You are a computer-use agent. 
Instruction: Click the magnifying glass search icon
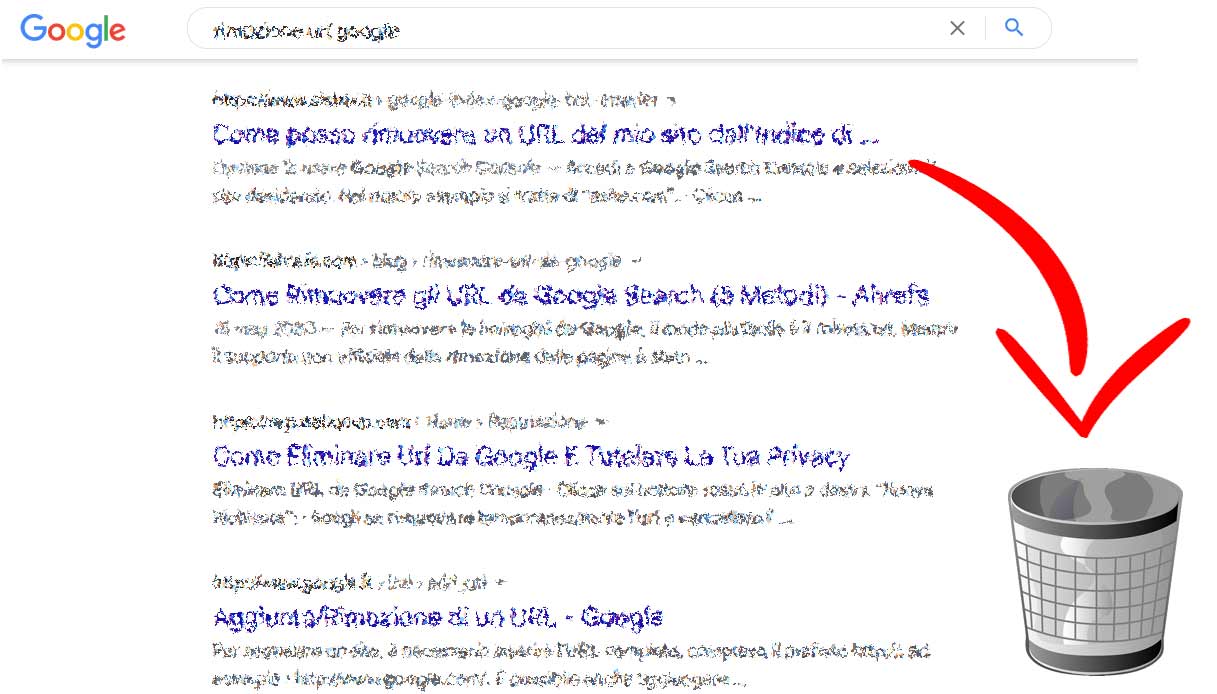1014,28
